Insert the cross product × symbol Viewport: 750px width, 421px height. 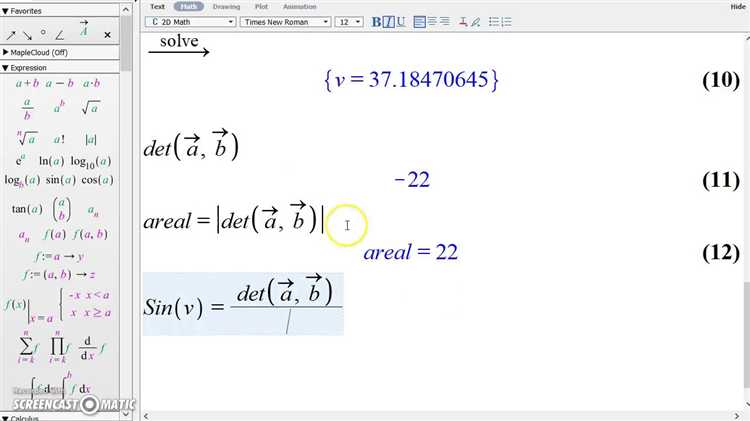107,35
